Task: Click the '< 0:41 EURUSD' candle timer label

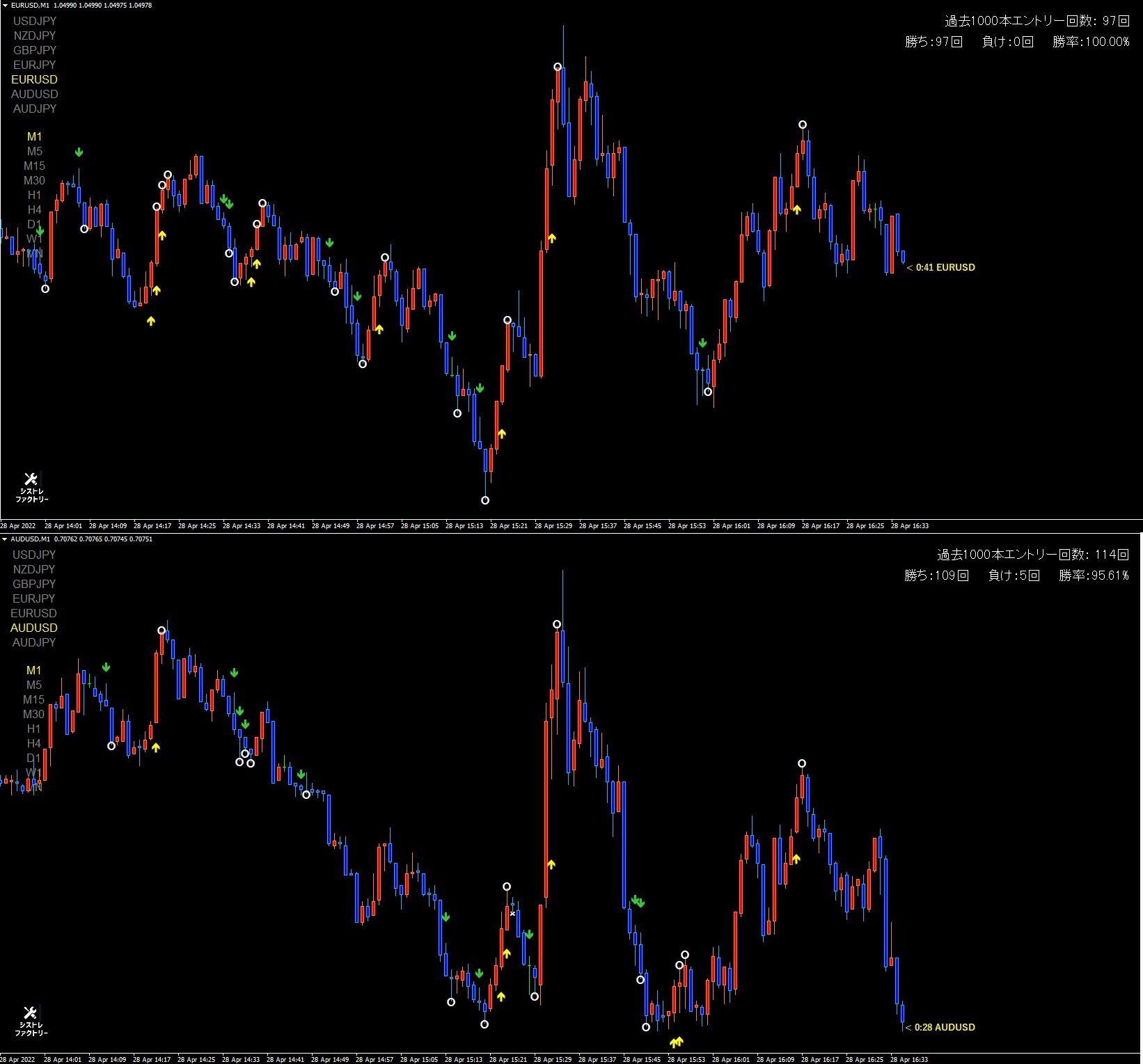Action: 941,267
